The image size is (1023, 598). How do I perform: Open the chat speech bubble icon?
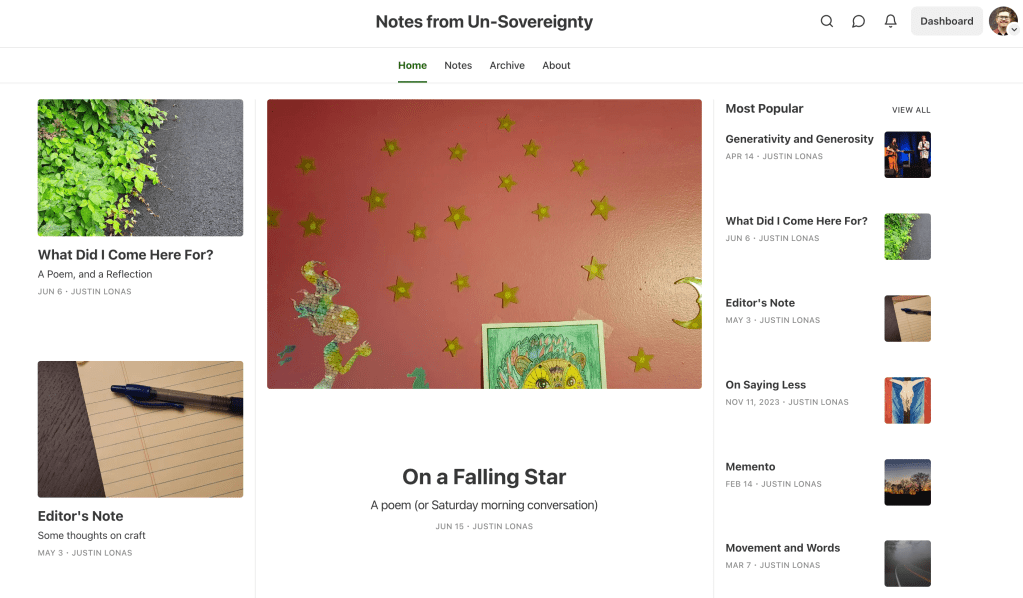click(x=858, y=21)
